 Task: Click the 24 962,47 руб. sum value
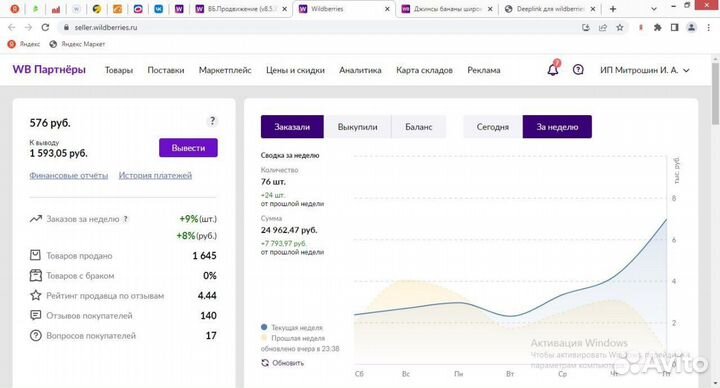pyautogui.click(x=289, y=230)
